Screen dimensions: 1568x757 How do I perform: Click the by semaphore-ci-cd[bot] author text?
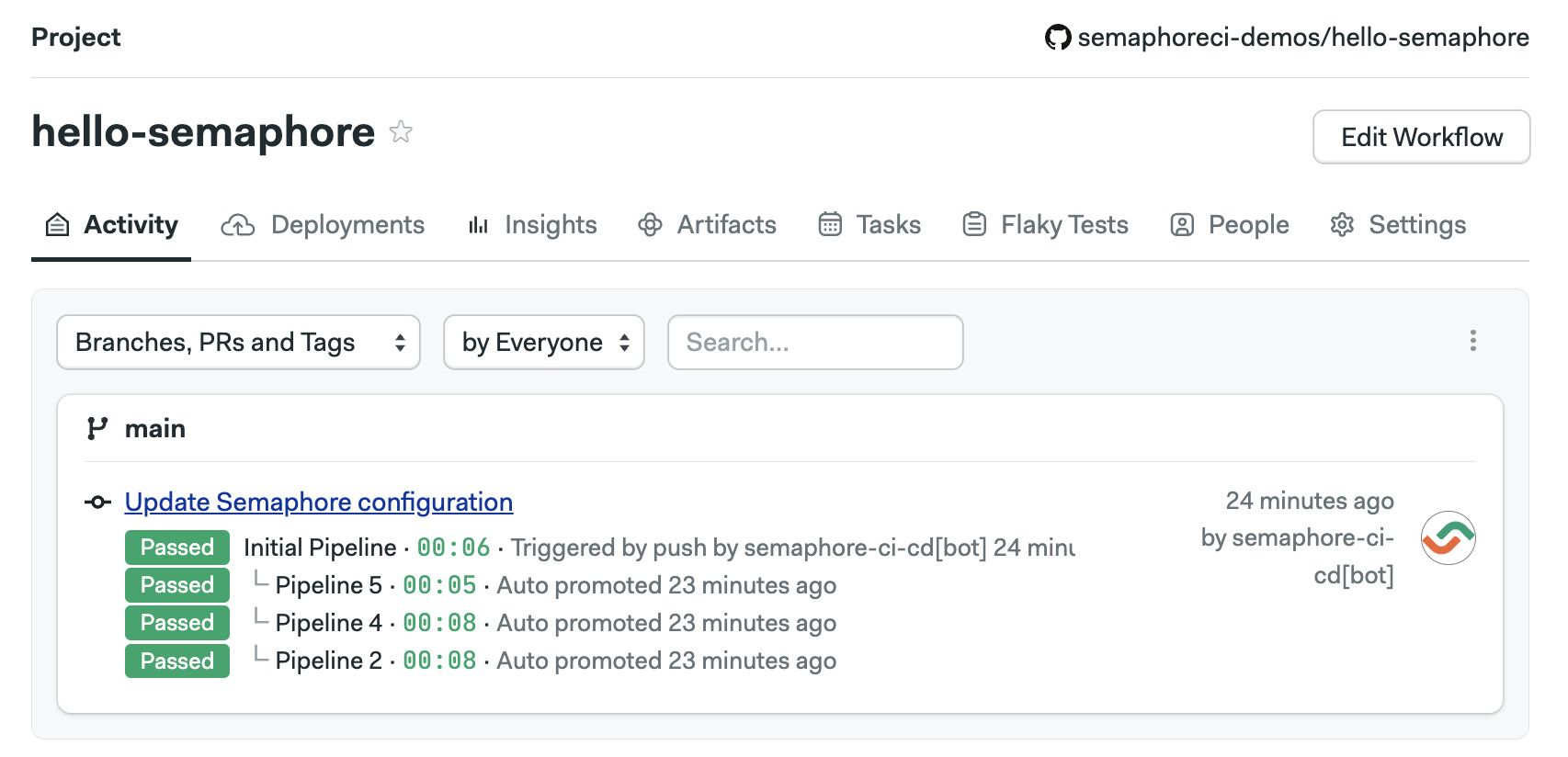1298,557
